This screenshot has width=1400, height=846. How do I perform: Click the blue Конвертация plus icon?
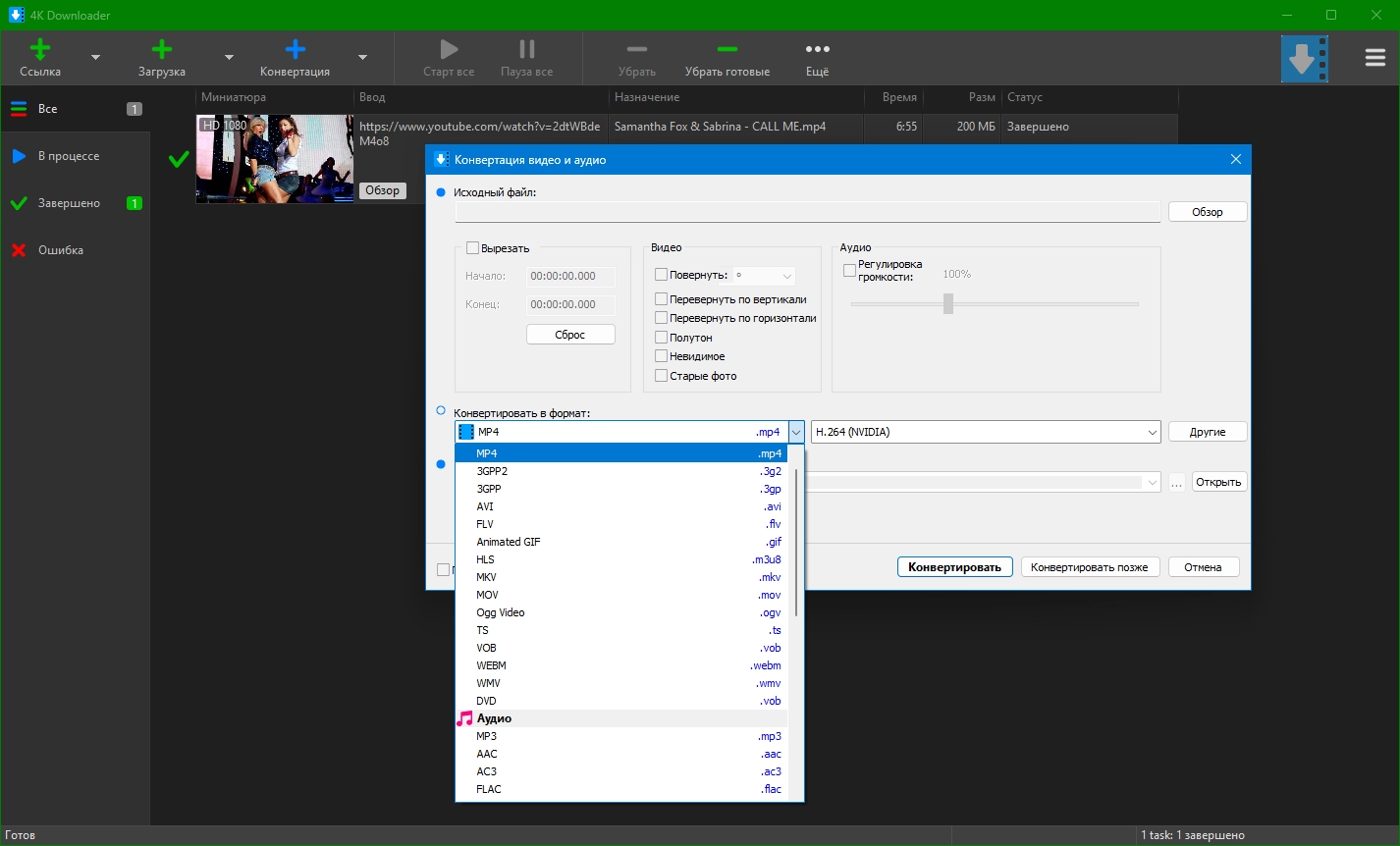tap(295, 49)
